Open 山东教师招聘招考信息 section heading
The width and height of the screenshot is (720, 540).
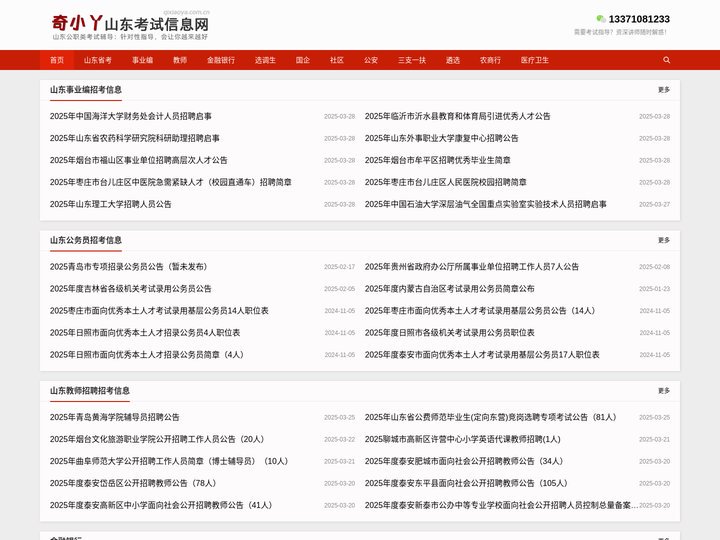90,391
